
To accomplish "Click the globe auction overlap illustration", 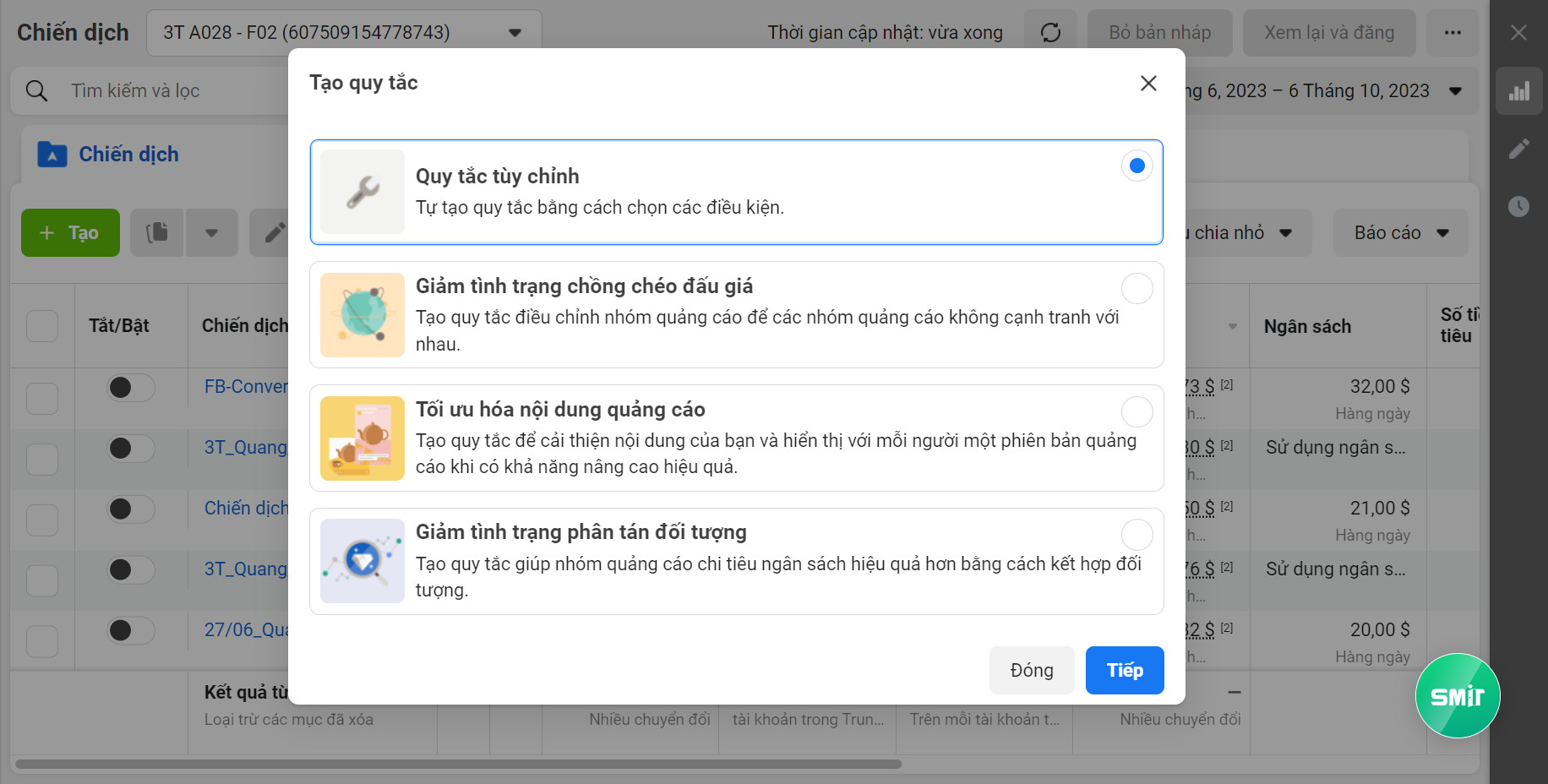I will tap(362, 315).
